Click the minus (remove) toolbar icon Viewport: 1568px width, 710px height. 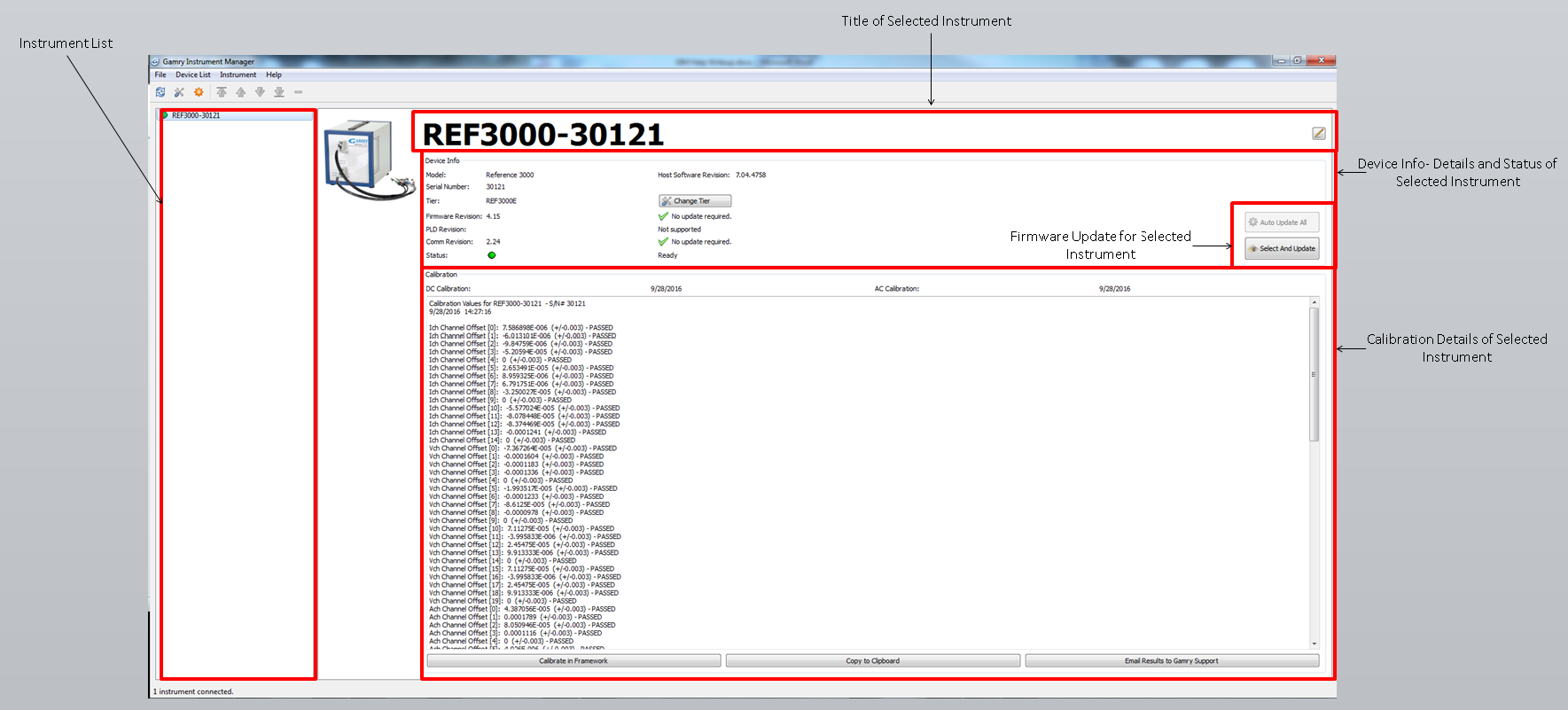tap(299, 92)
